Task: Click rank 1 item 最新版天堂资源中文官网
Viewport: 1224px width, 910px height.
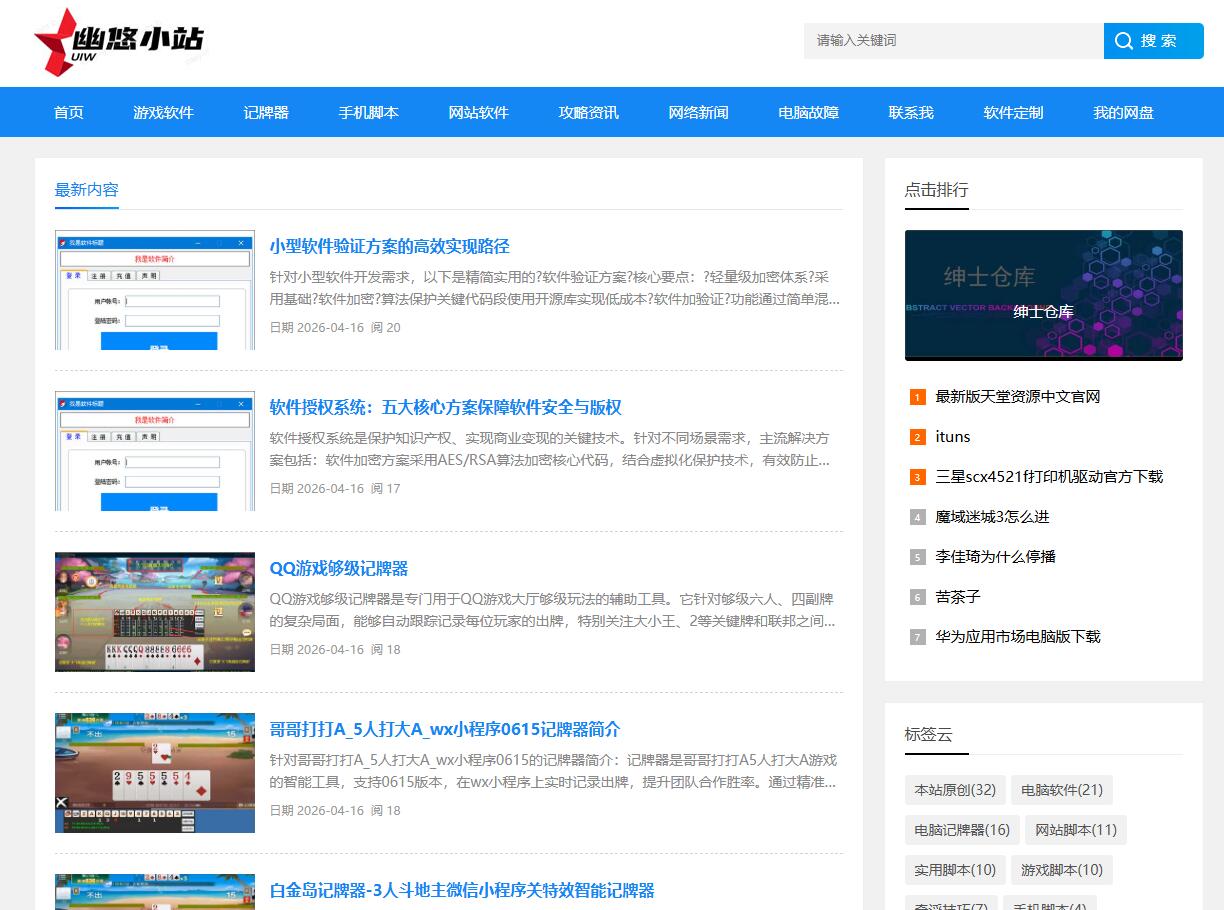Action: [x=1017, y=397]
